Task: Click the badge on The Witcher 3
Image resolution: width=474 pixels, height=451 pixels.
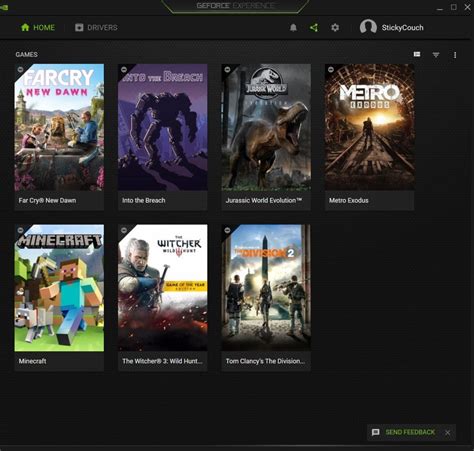Action: point(124,230)
